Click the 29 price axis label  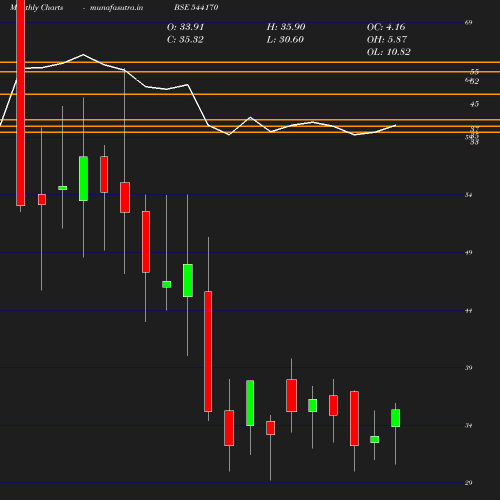(468, 483)
